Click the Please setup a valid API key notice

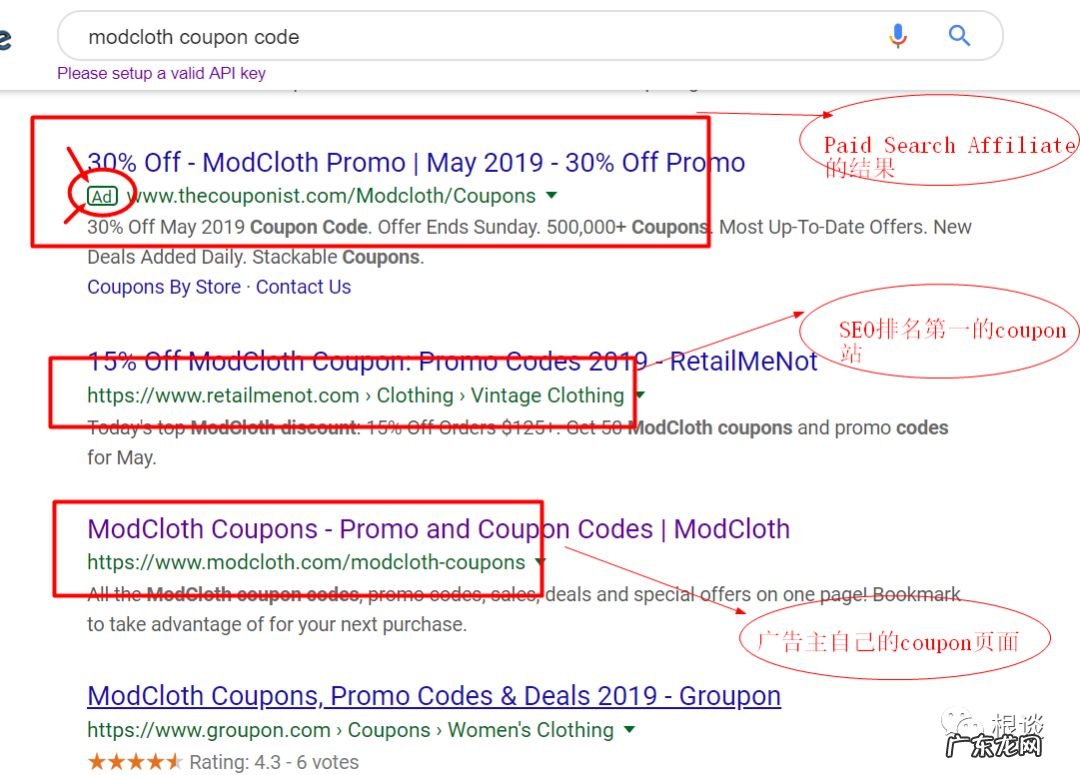[x=161, y=73]
